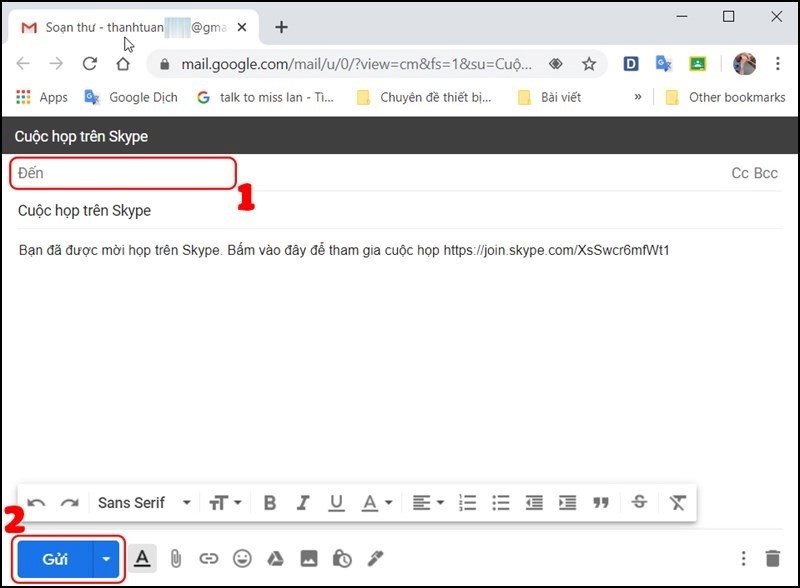Enable confidential mode

coord(341,559)
